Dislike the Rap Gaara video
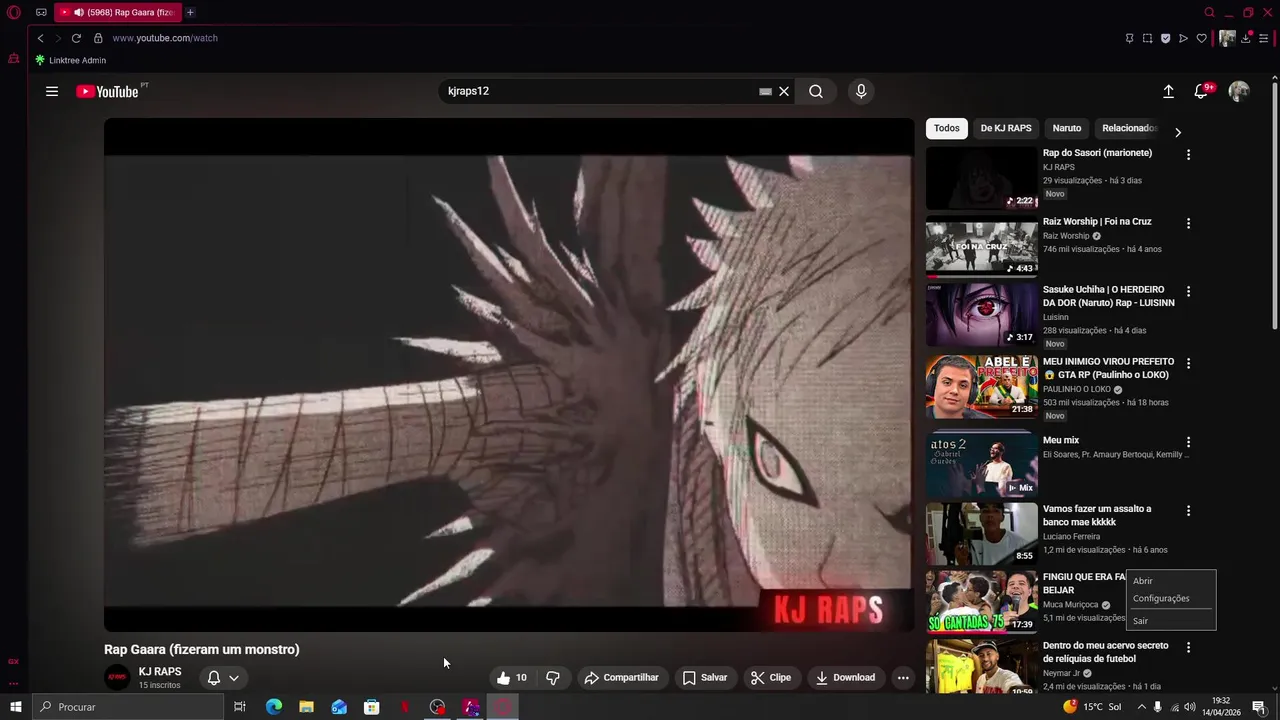The image size is (1280, 720). [x=553, y=678]
